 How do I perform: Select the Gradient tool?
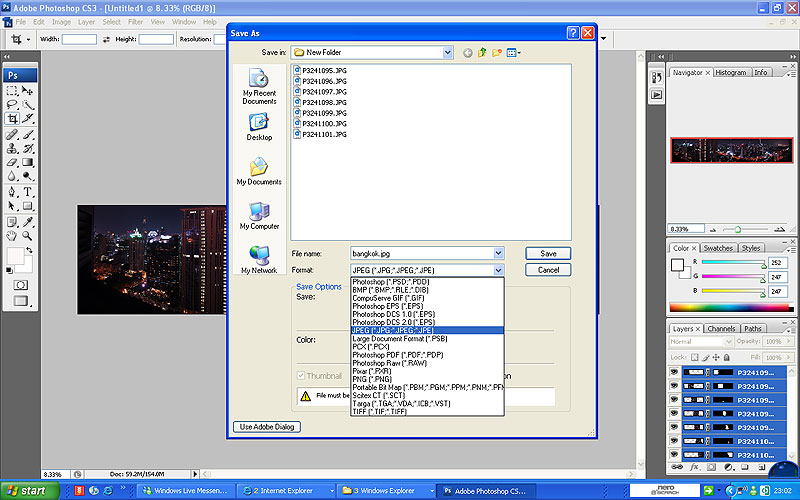click(x=28, y=162)
